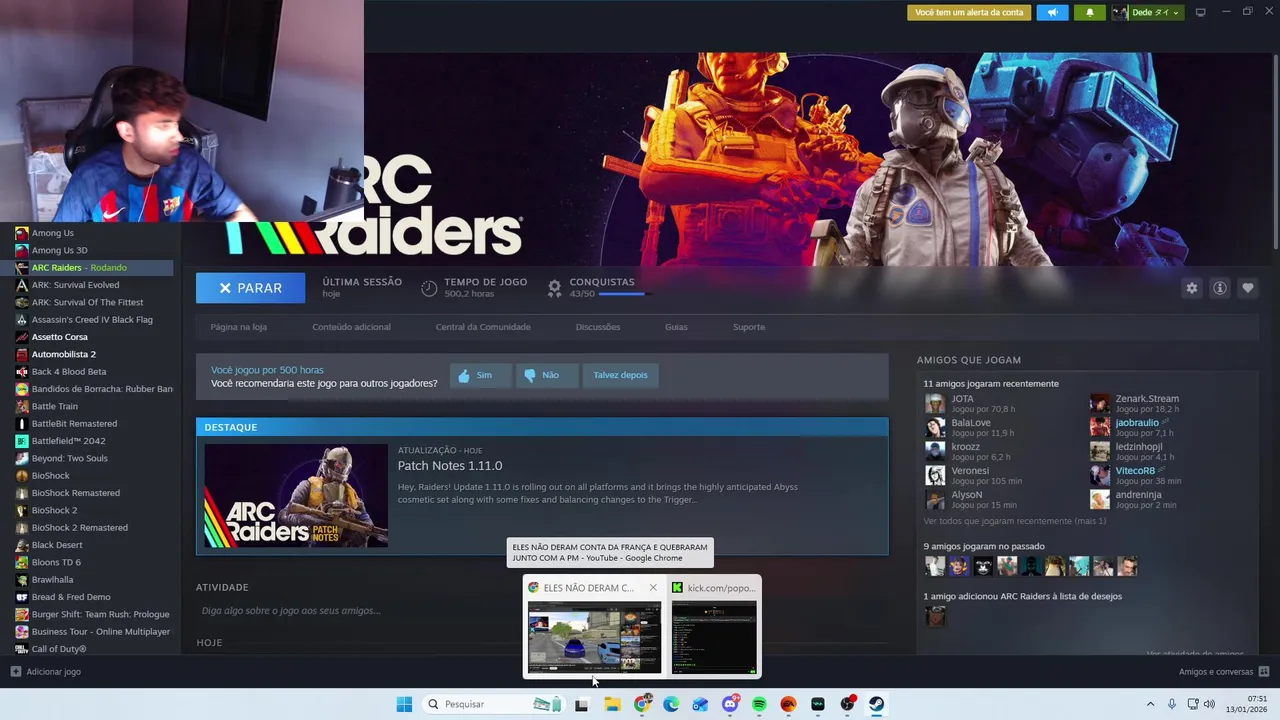
Task: Open friend ViteçoR8's profile
Action: tap(1135, 471)
